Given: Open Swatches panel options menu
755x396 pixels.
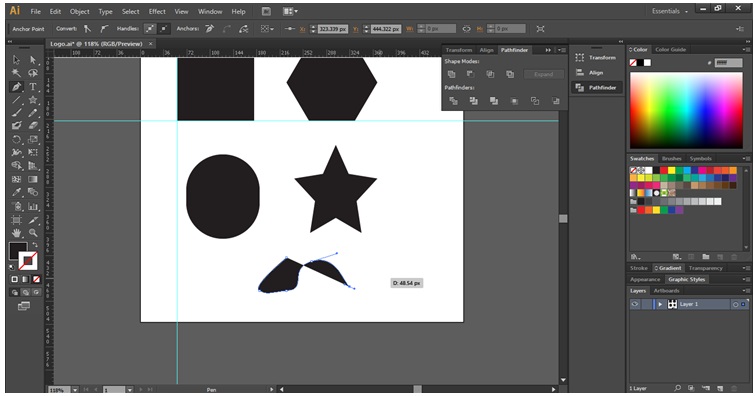Looking at the screenshot, I should pos(746,158).
